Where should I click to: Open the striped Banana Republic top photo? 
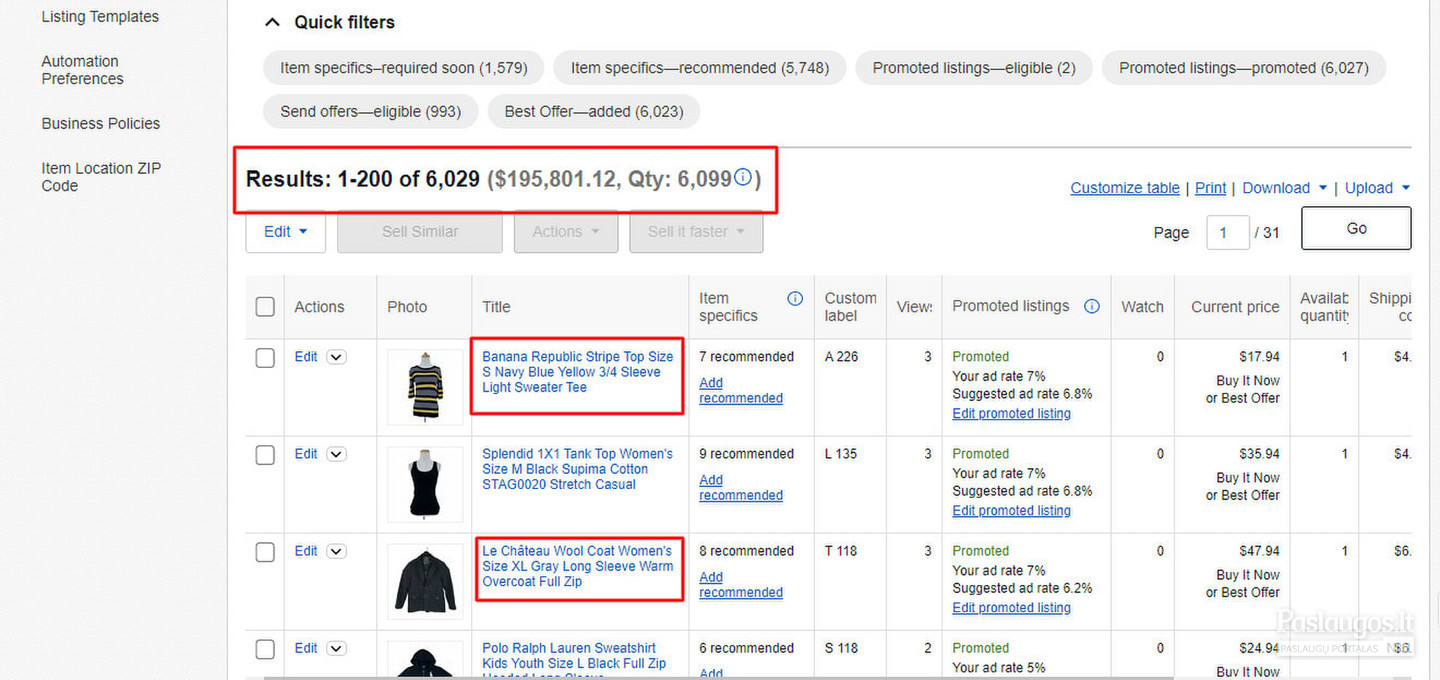(425, 387)
